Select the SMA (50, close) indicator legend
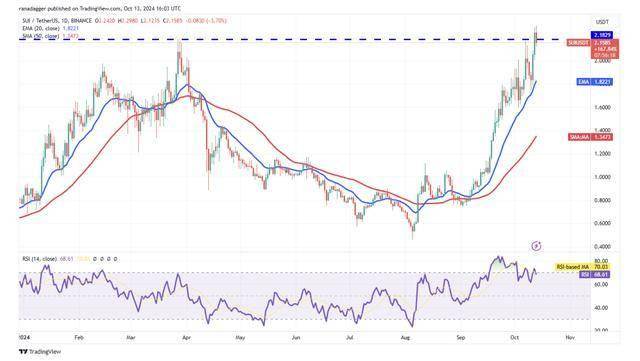Viewport: 640px width, 361px height. pos(41,36)
